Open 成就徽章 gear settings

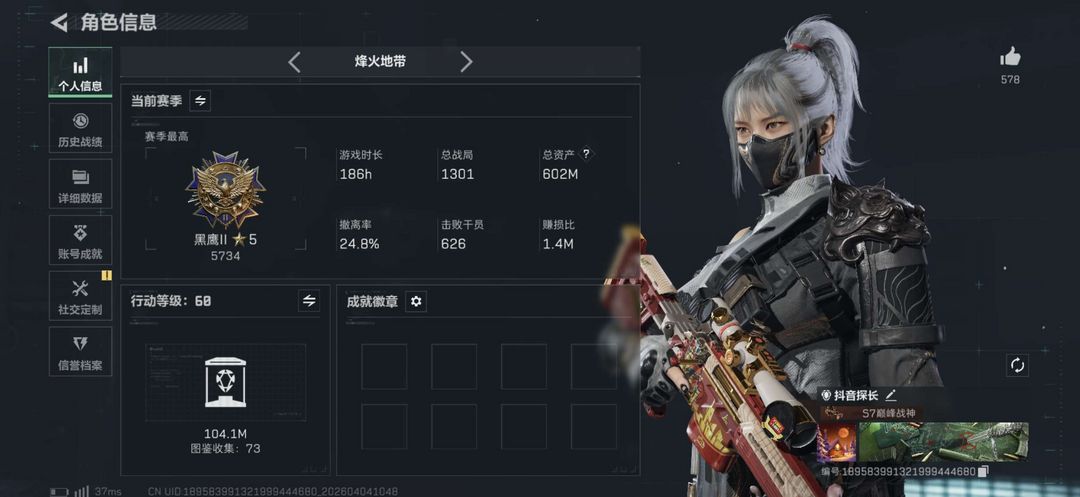[x=416, y=301]
